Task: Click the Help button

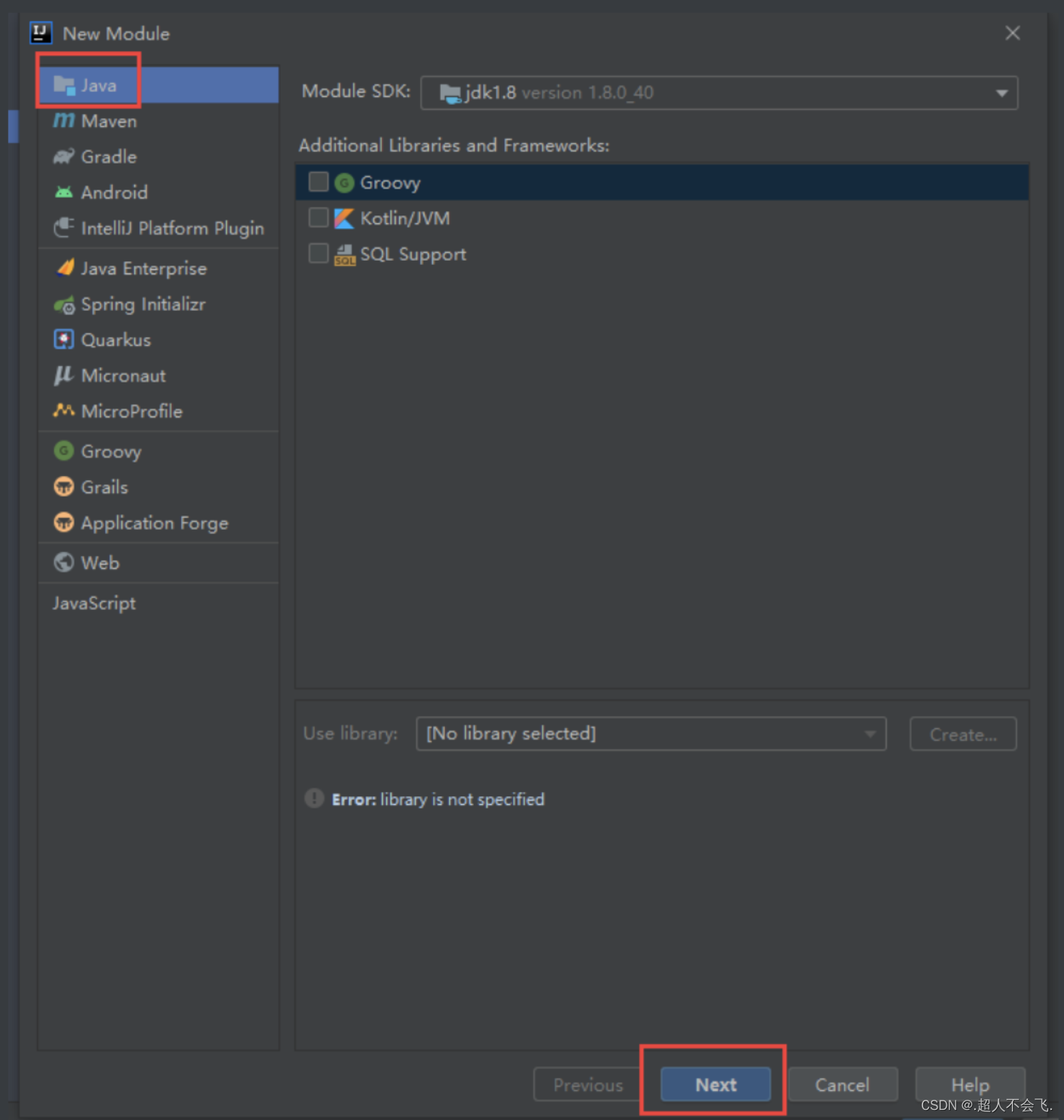Action: point(970,1084)
